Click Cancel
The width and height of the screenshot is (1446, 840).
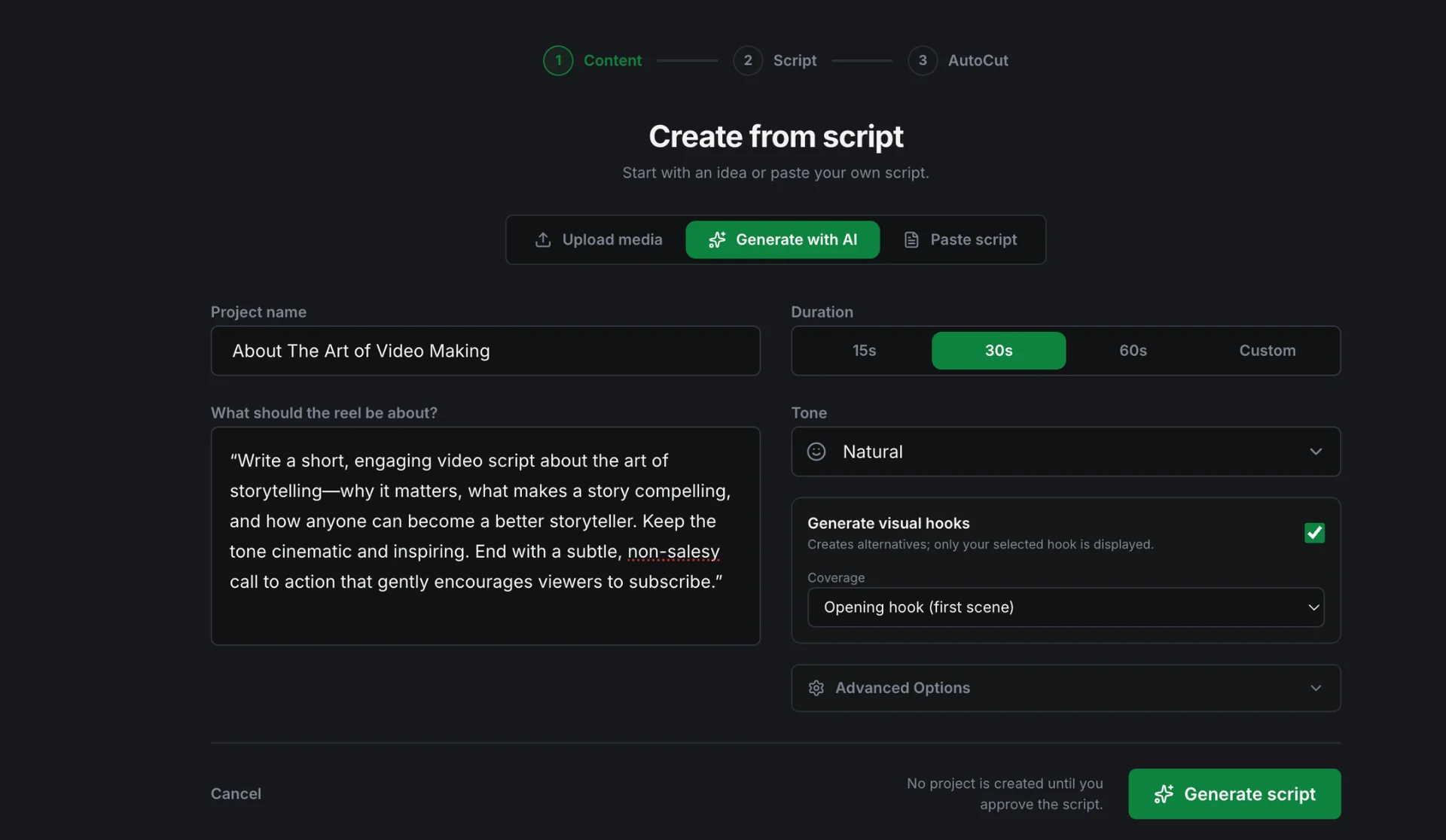point(236,793)
